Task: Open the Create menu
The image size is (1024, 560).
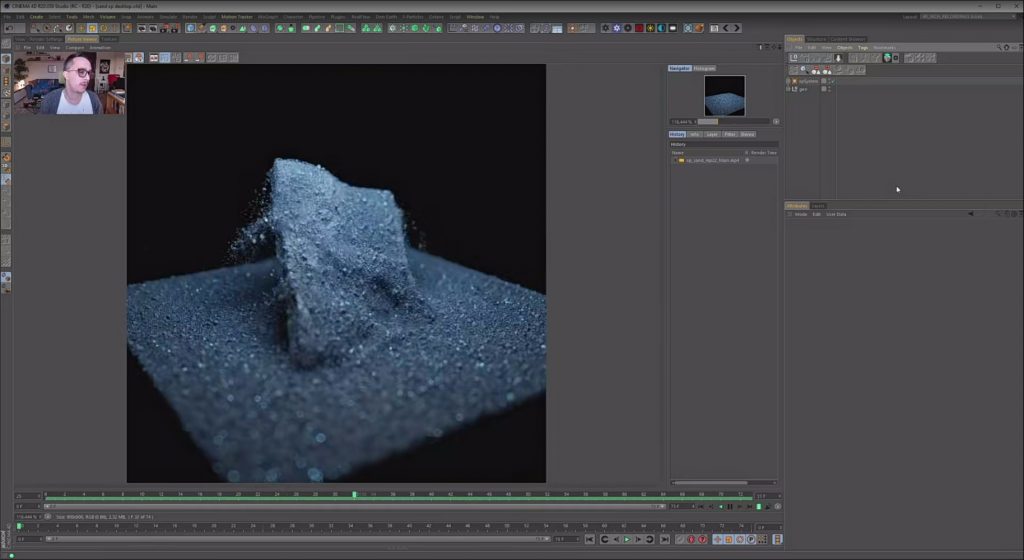Action: (x=36, y=16)
